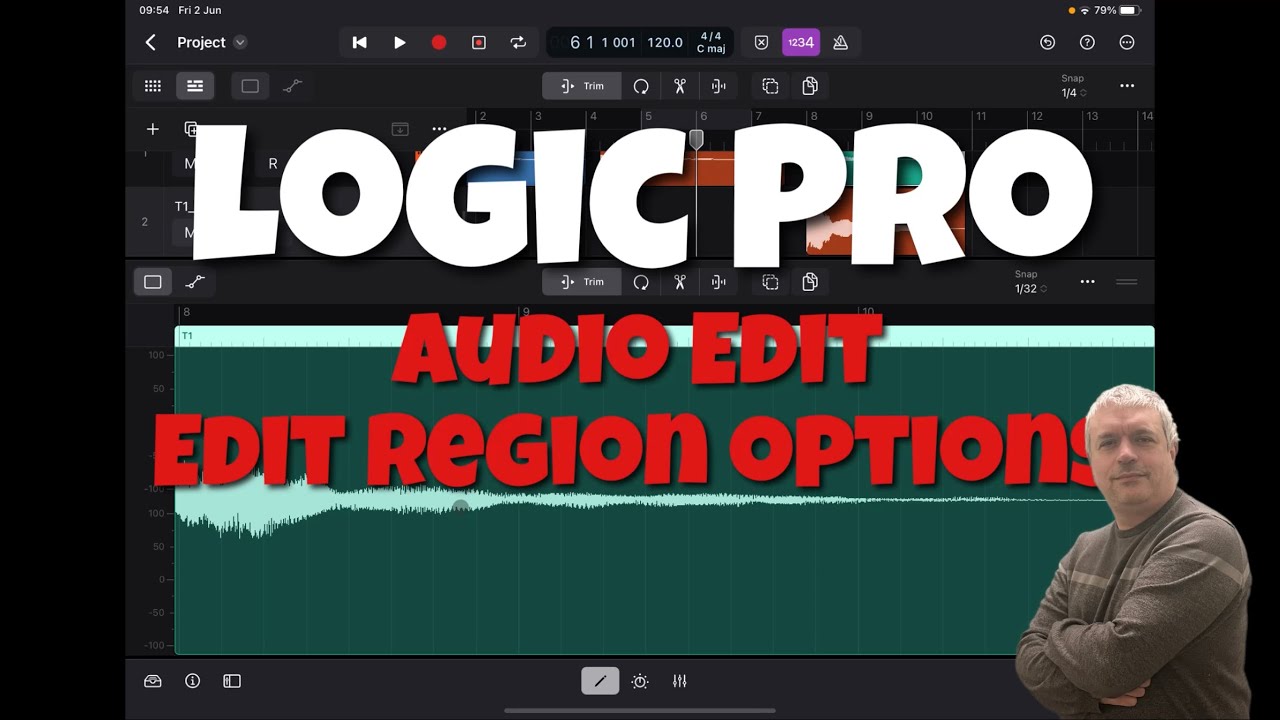Image resolution: width=1280 pixels, height=720 pixels.
Task: Switch to the Tracks view button
Action: 195,86
